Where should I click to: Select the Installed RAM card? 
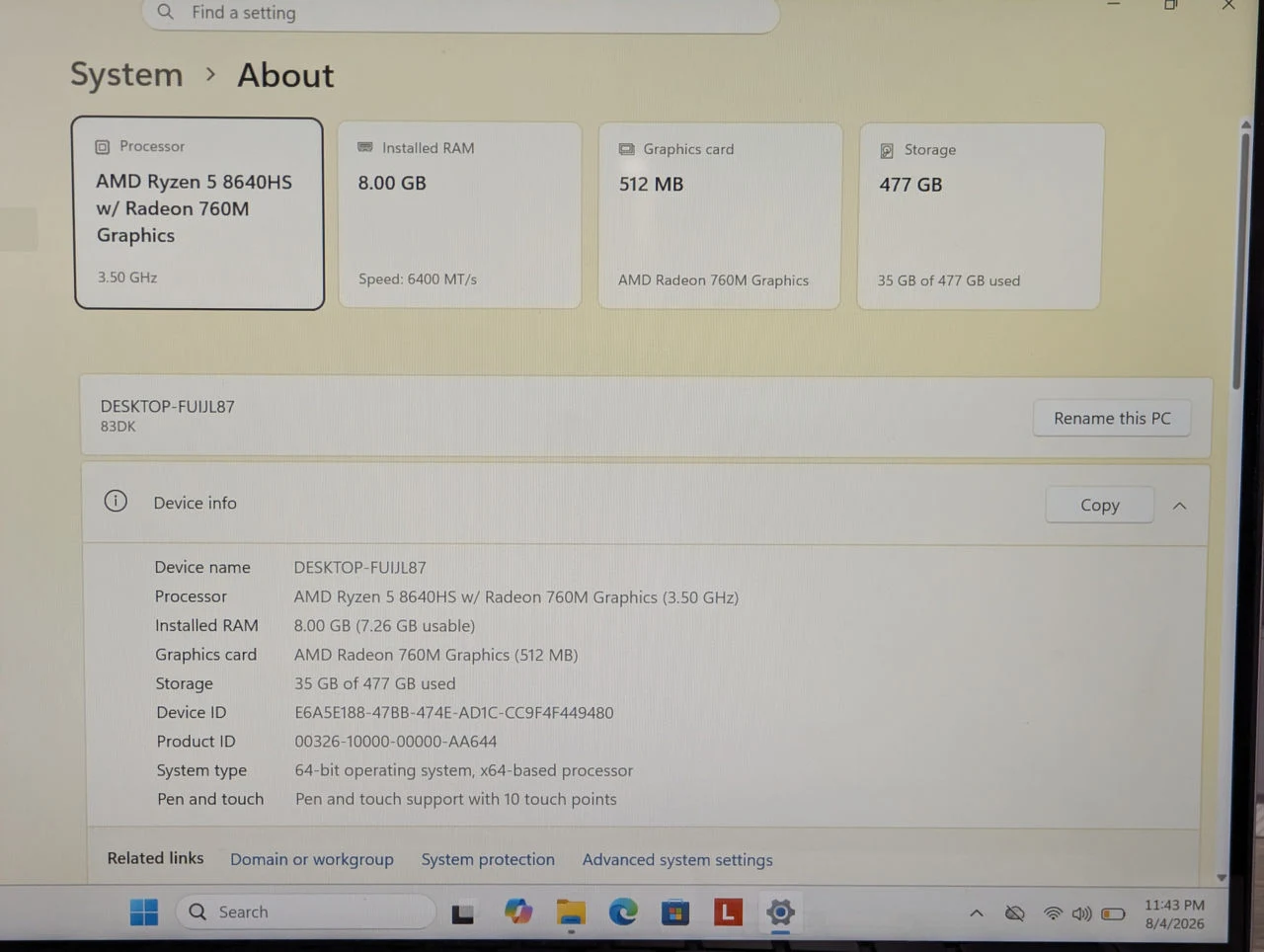click(459, 214)
